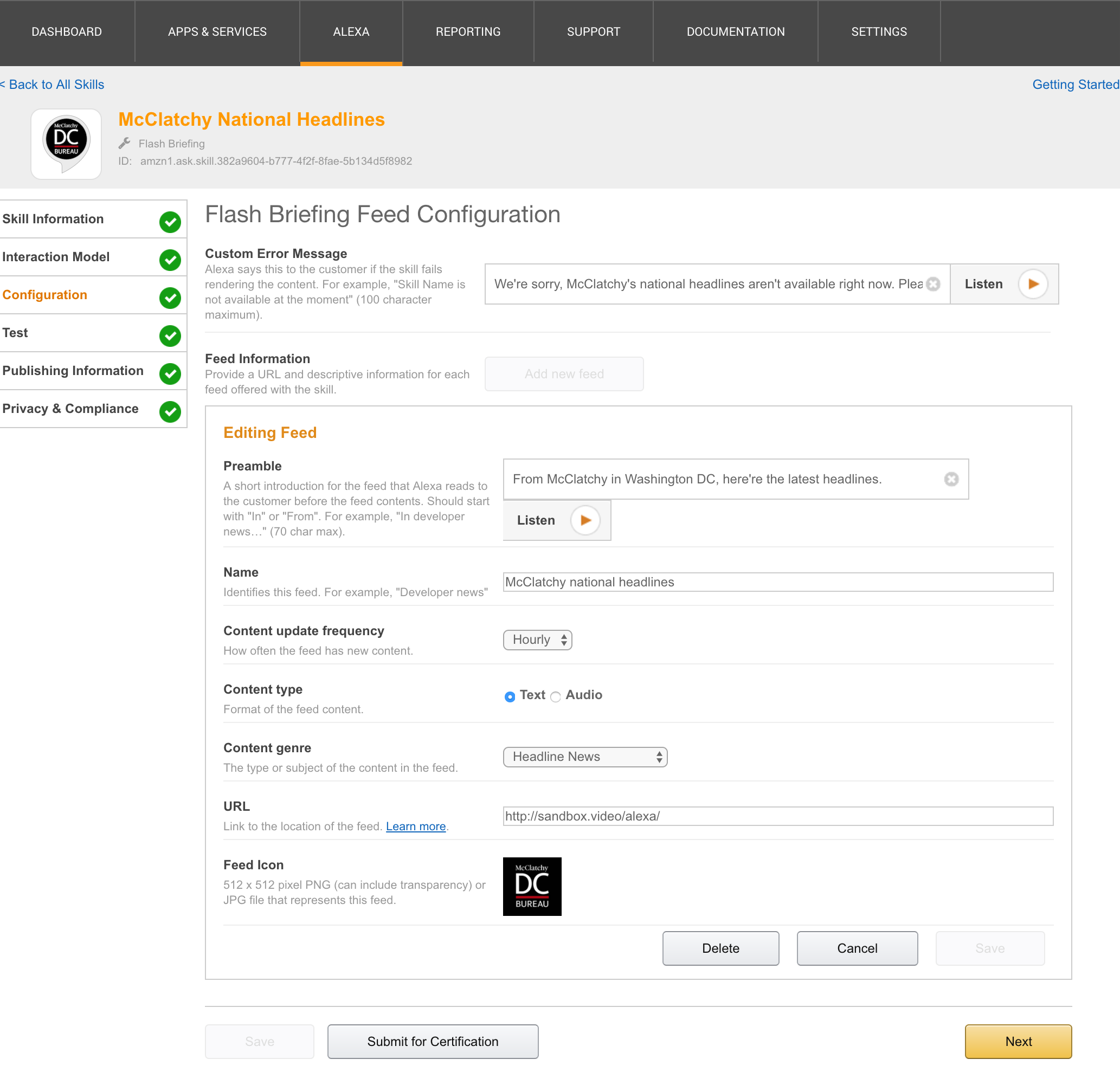
Task: Open the Content genre dropdown
Action: pos(584,757)
